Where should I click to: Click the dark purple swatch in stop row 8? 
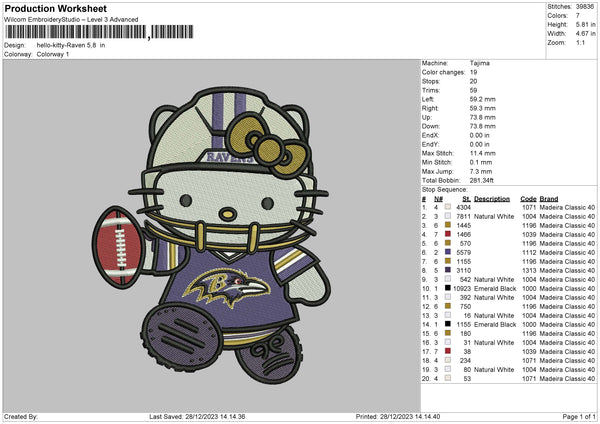448,270
